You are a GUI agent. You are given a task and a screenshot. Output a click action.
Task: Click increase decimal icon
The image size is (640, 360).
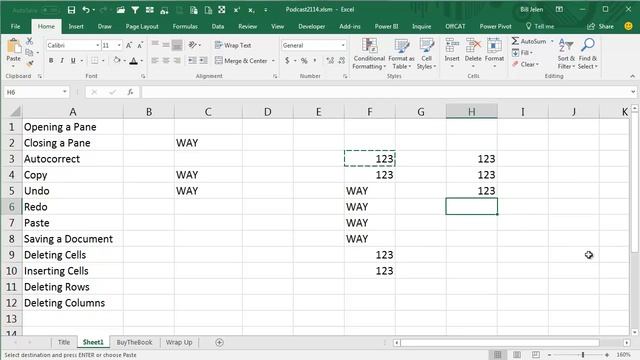coord(330,61)
